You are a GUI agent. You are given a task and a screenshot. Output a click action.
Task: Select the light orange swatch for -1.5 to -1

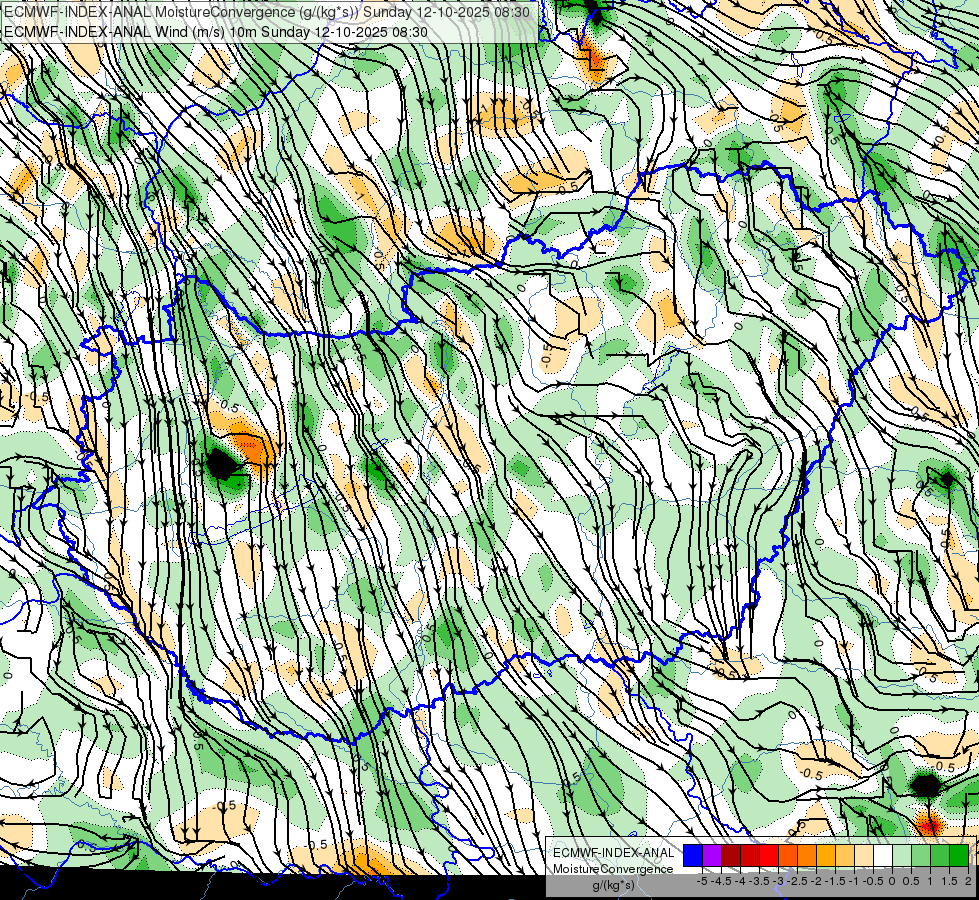(x=845, y=855)
